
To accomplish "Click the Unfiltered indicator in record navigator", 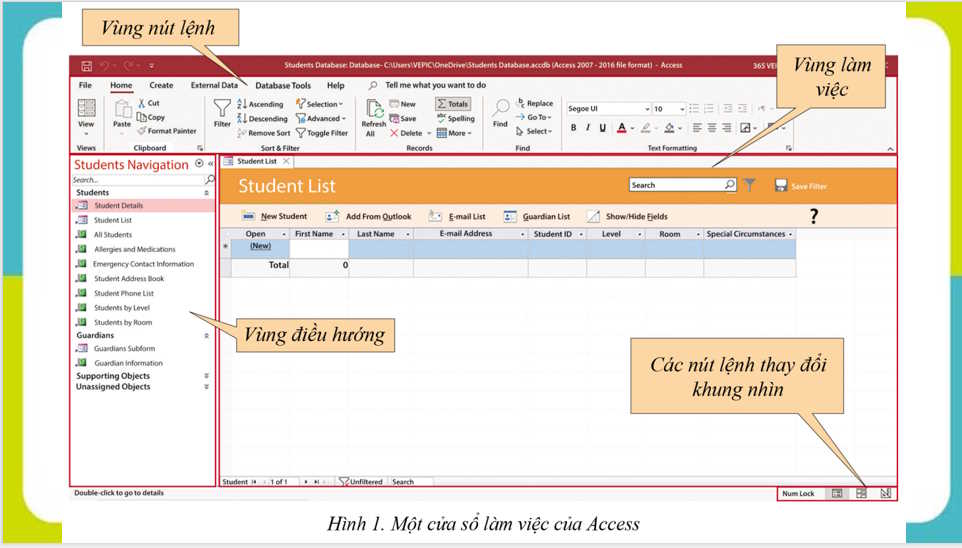I will (x=361, y=482).
